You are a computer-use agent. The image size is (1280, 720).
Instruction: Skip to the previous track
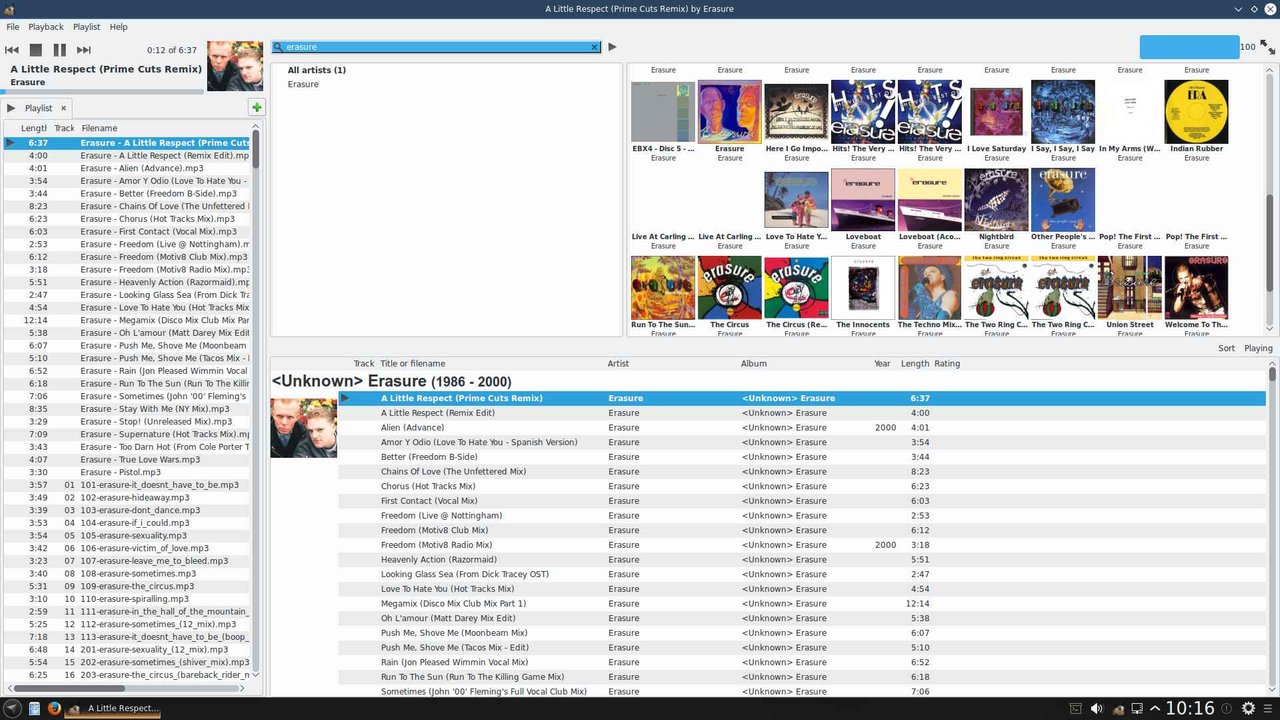click(12, 50)
